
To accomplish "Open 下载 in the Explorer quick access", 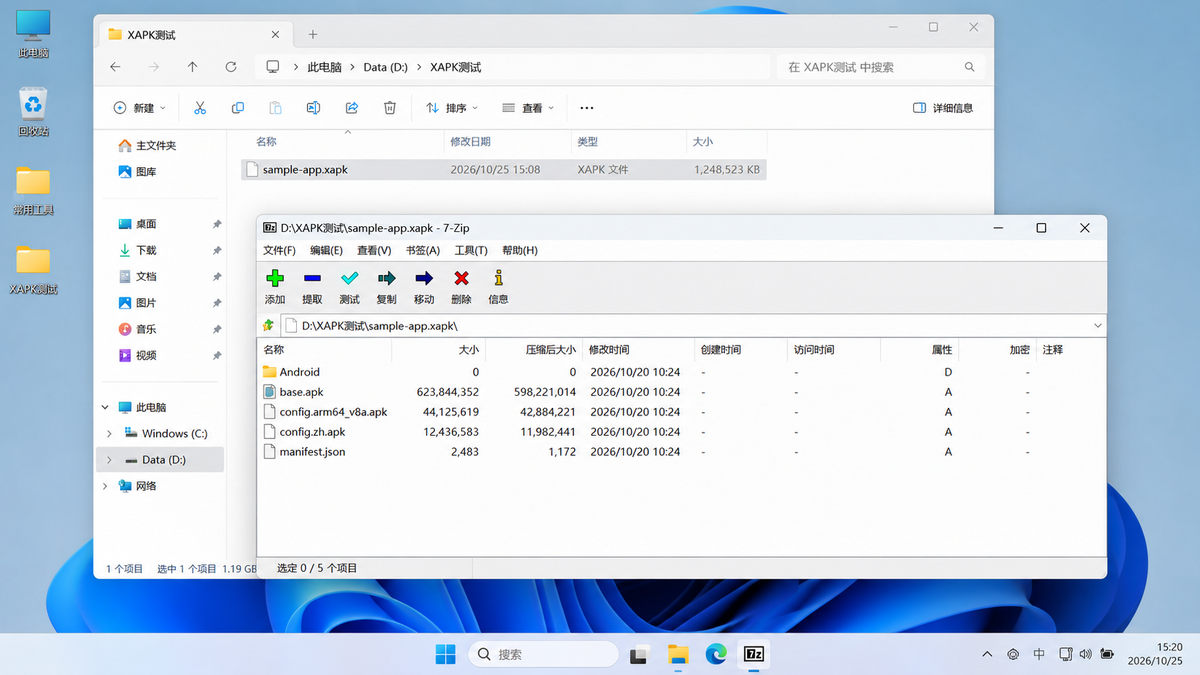I will (x=137, y=250).
